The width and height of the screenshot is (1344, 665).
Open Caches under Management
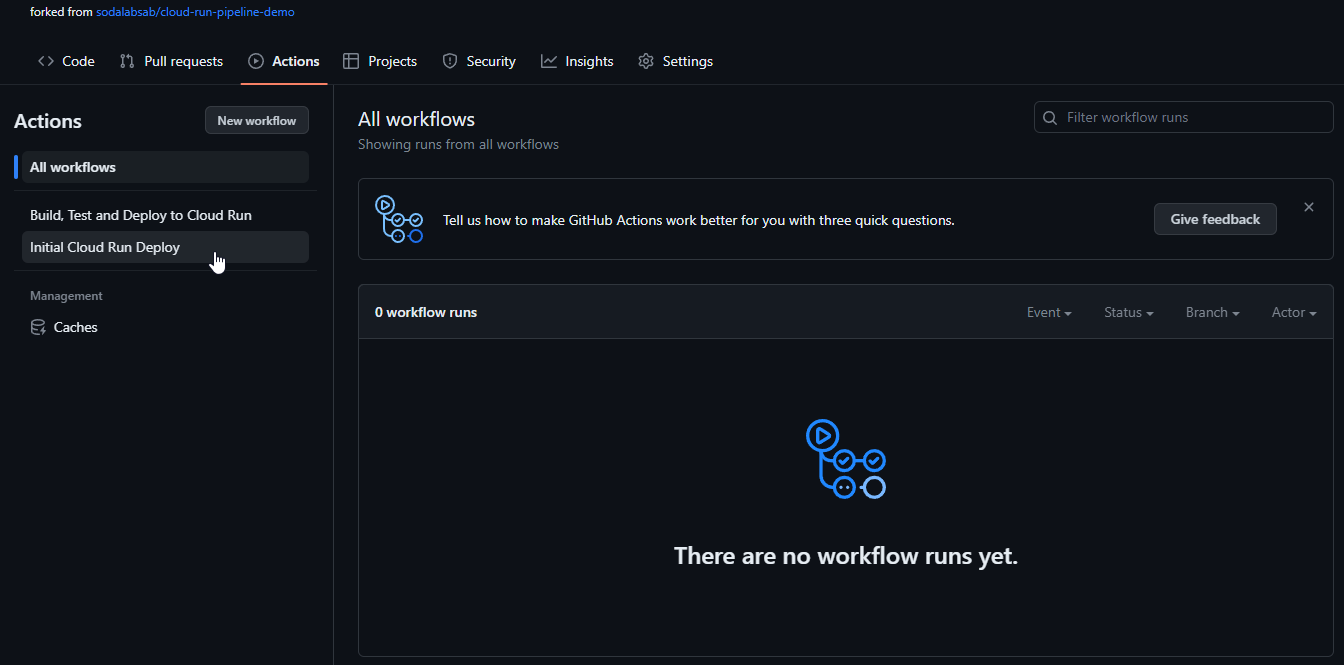pyautogui.click(x=165, y=327)
